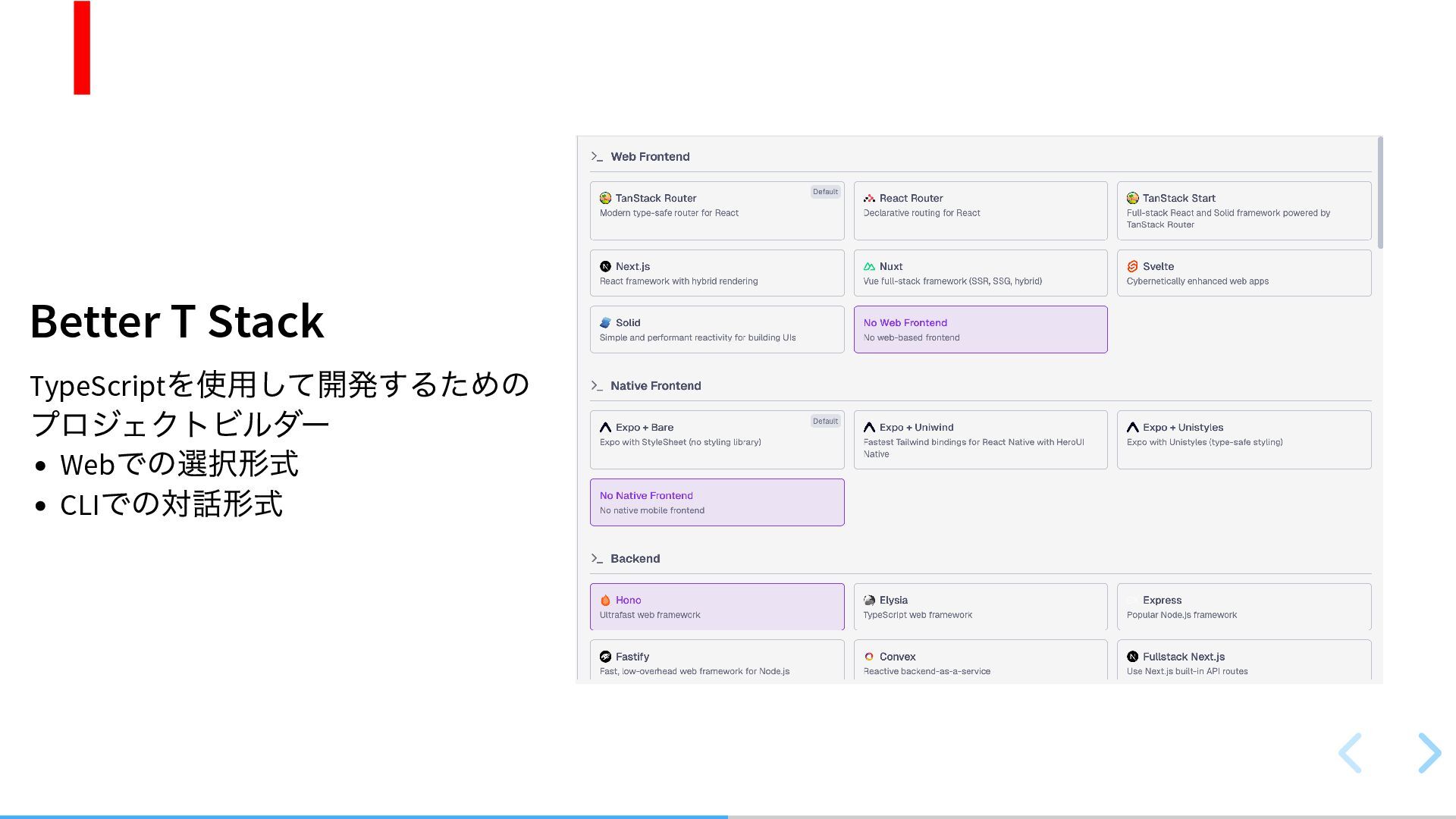Screen dimensions: 1456x819
Task: Choose the Expo + Uniwind card
Action: (981, 440)
